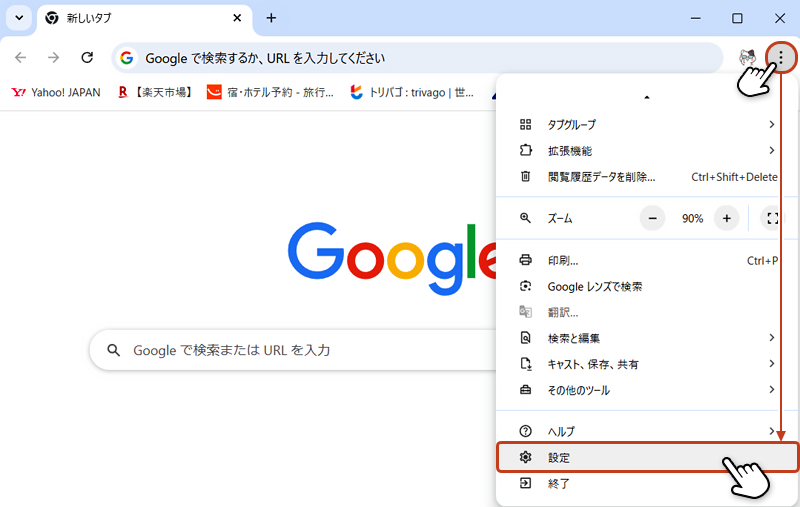Click the menu's upward scroll arrow
Image resolution: width=800 pixels, height=507 pixels.
pyautogui.click(x=647, y=97)
